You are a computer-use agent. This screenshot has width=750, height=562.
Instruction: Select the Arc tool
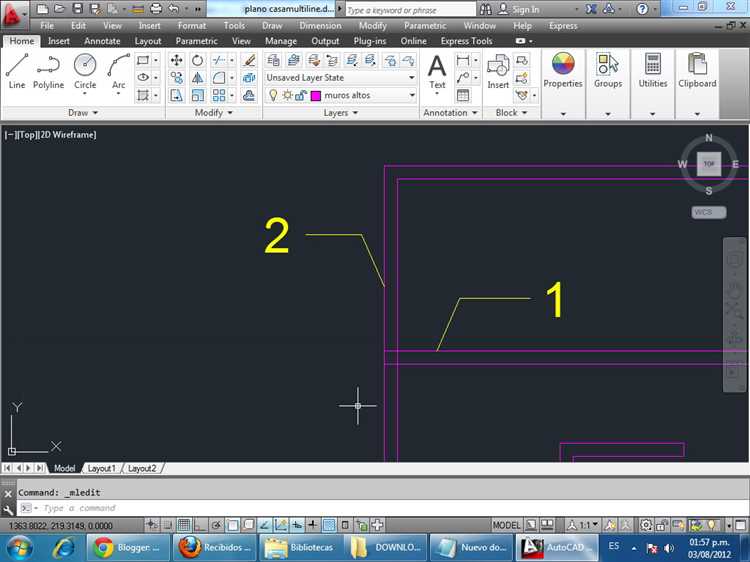pyautogui.click(x=118, y=72)
